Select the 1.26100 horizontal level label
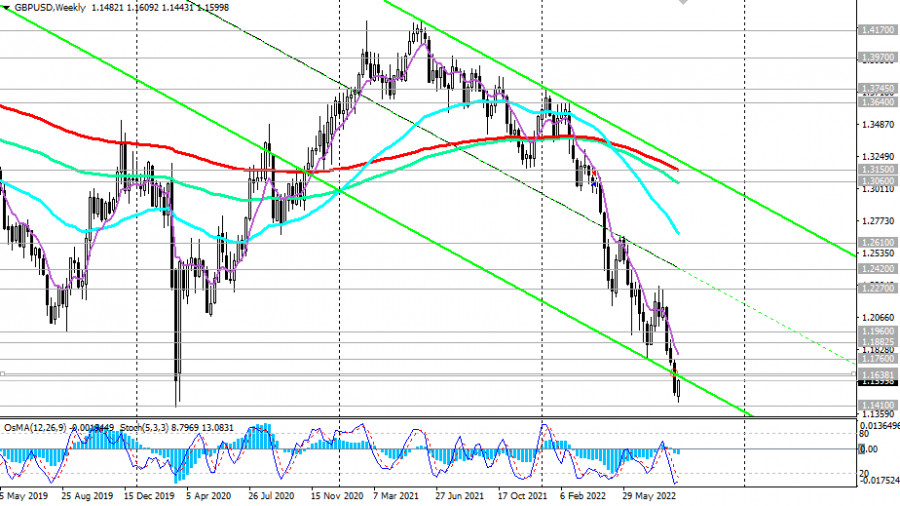The image size is (900, 506). [877, 242]
